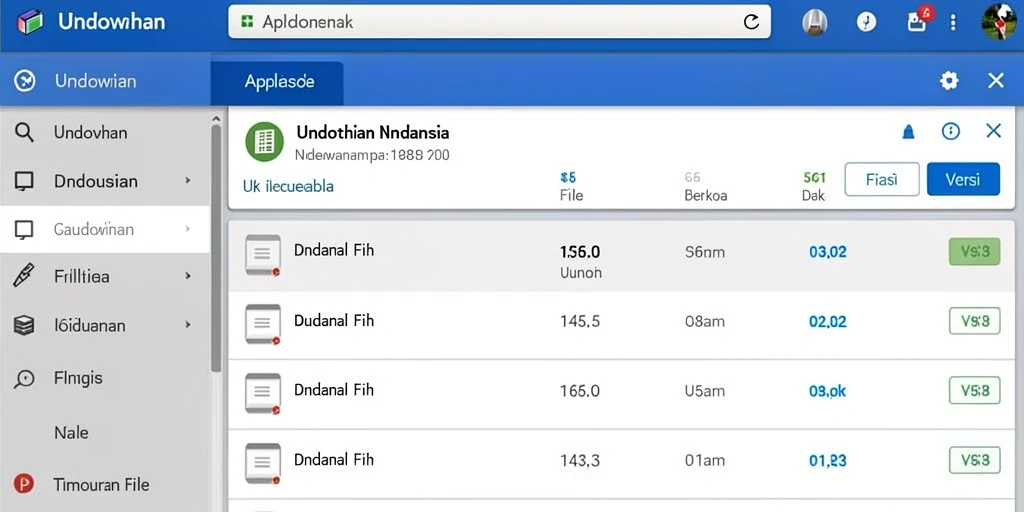This screenshot has width=1024, height=512.
Task: Click the 01,23 value link
Action: tap(827, 460)
